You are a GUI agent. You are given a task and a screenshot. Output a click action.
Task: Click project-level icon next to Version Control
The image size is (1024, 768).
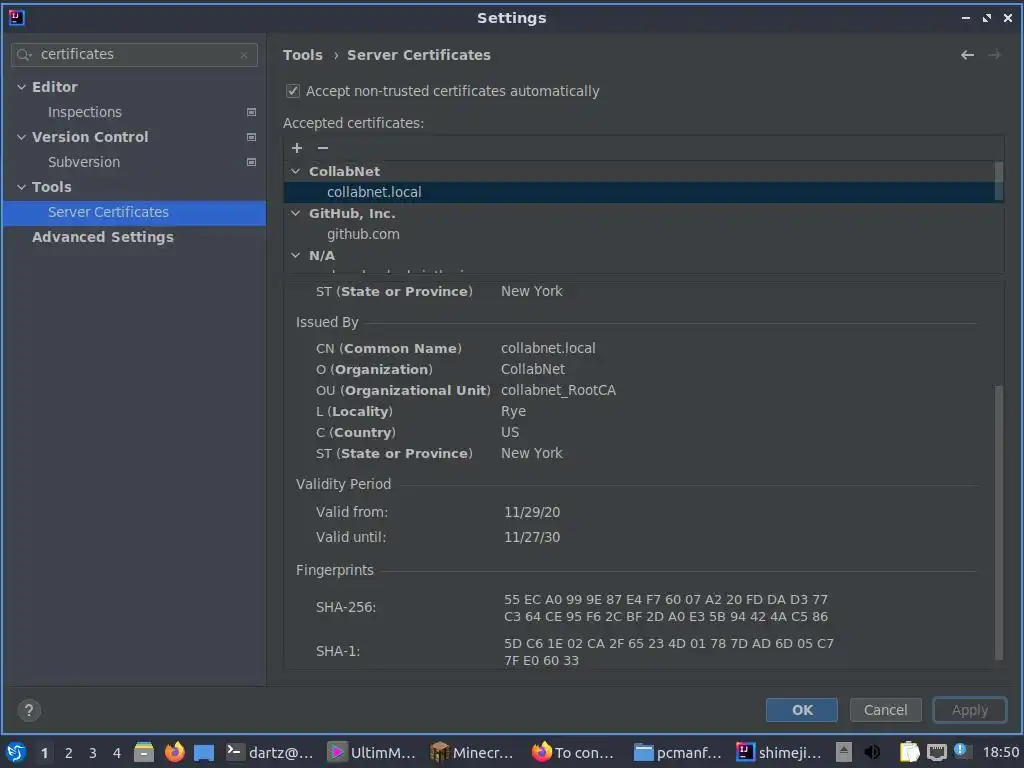coord(251,137)
